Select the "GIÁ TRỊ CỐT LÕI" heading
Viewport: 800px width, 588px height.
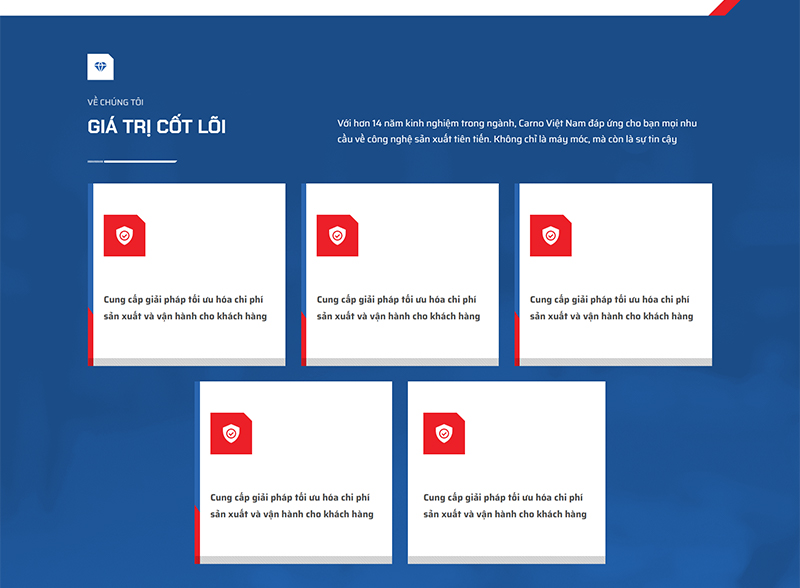click(x=156, y=127)
